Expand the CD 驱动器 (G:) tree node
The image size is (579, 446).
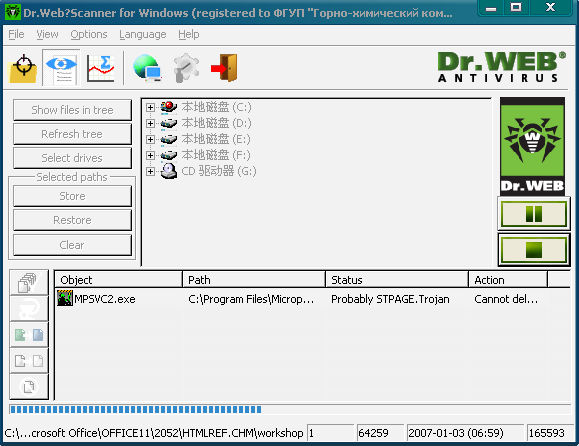[150, 171]
